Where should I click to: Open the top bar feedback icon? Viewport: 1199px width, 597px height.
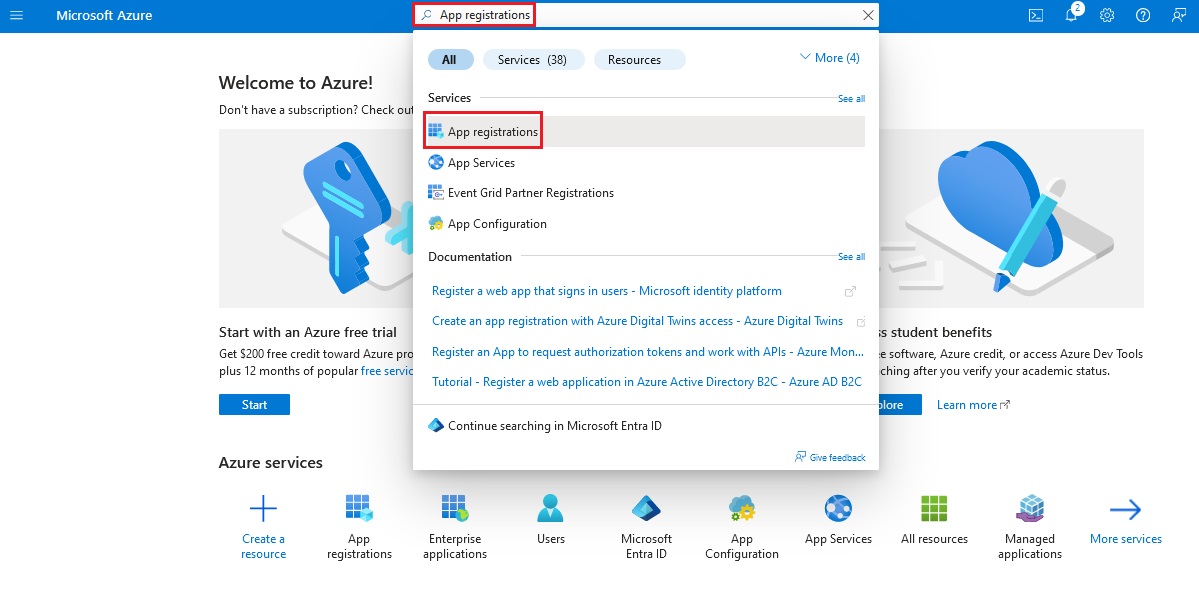1178,15
